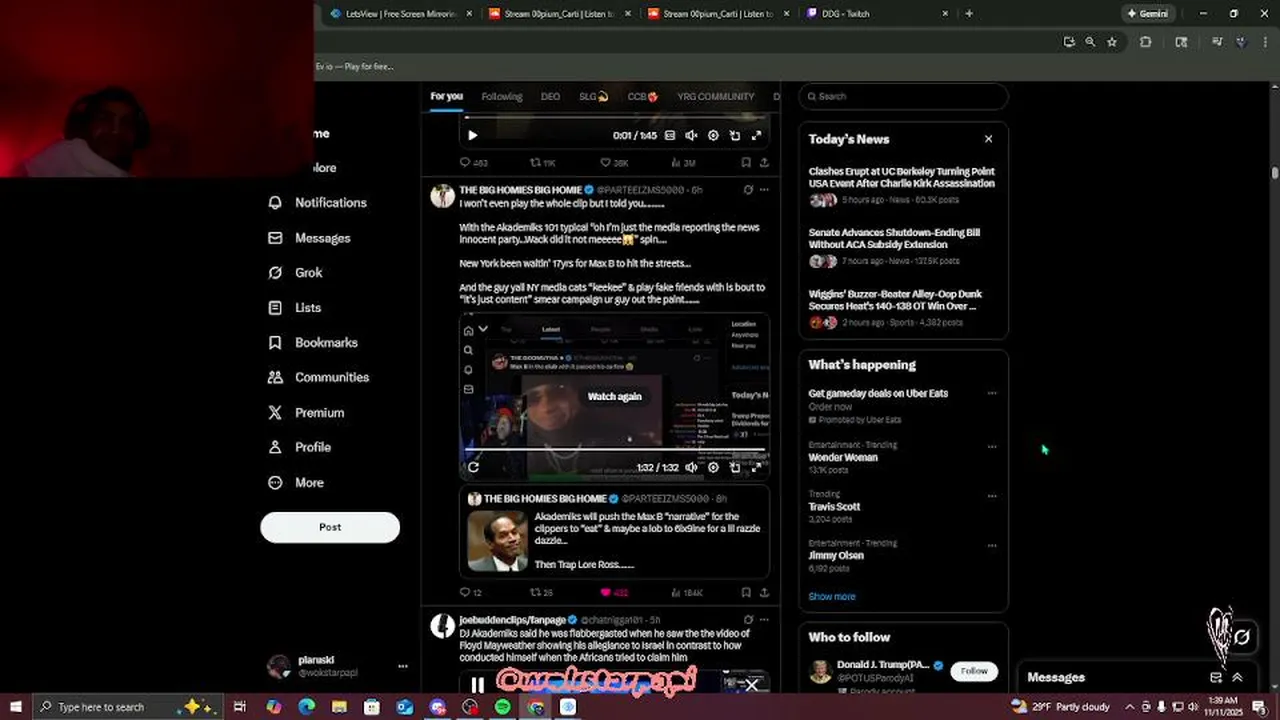Open more options on BIG HOMIES post

pyautogui.click(x=765, y=189)
